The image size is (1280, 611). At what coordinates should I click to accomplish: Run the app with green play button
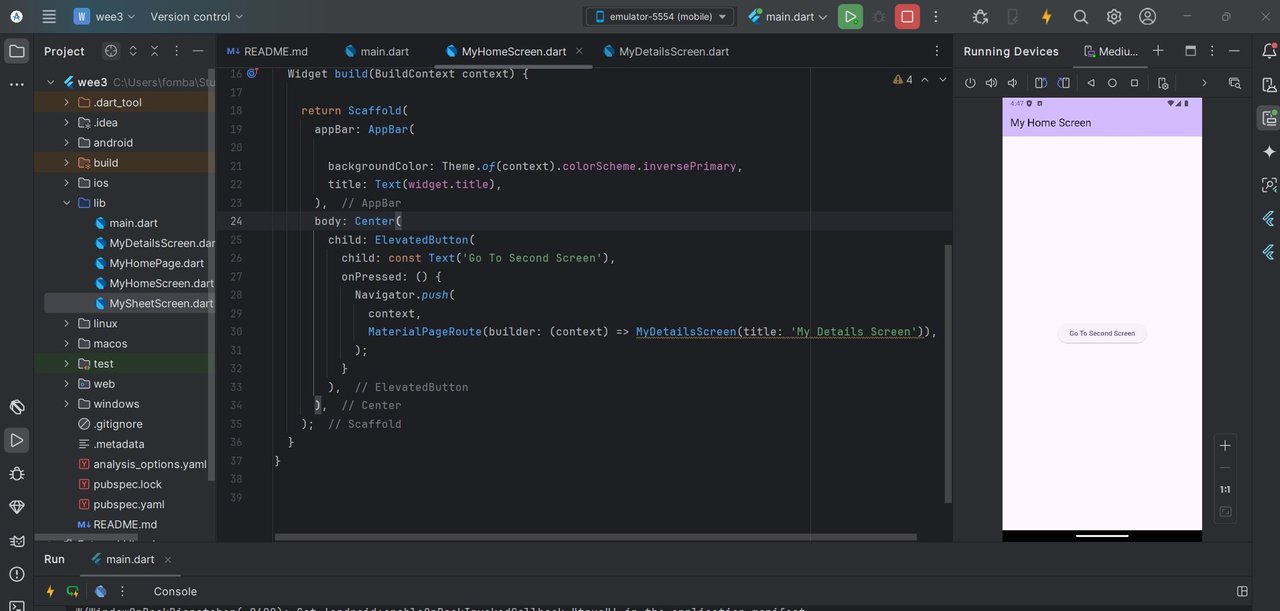click(x=850, y=16)
